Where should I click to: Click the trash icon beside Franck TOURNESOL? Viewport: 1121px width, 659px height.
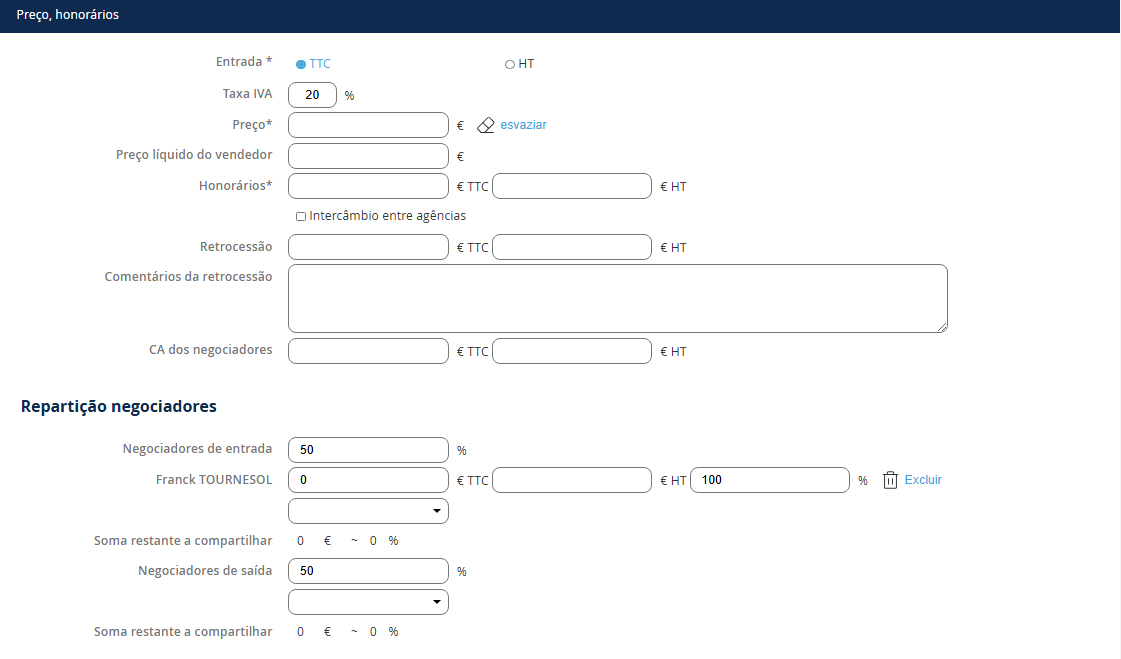pyautogui.click(x=890, y=480)
